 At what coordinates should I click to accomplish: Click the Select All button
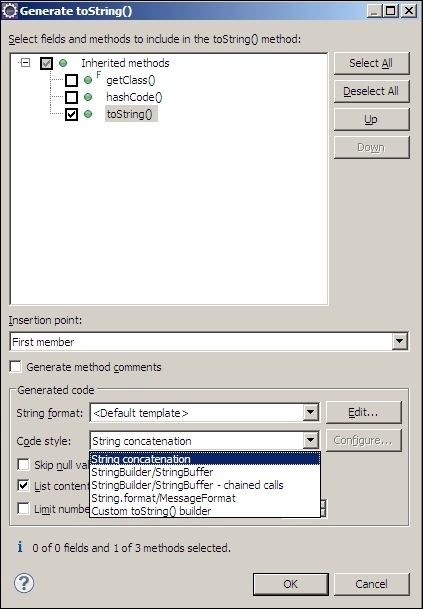(x=371, y=63)
